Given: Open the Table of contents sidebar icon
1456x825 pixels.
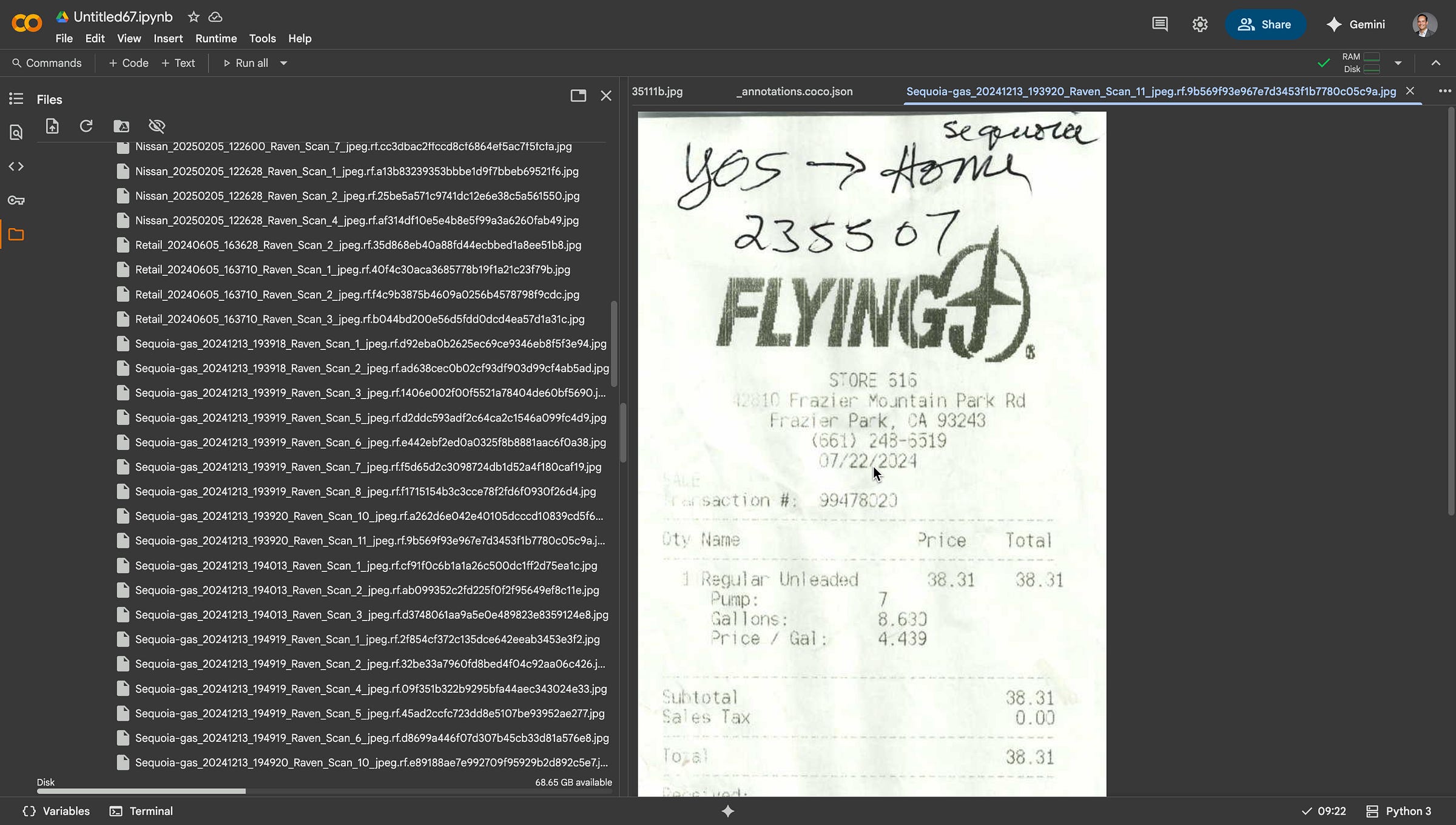Looking at the screenshot, I should coord(16,98).
